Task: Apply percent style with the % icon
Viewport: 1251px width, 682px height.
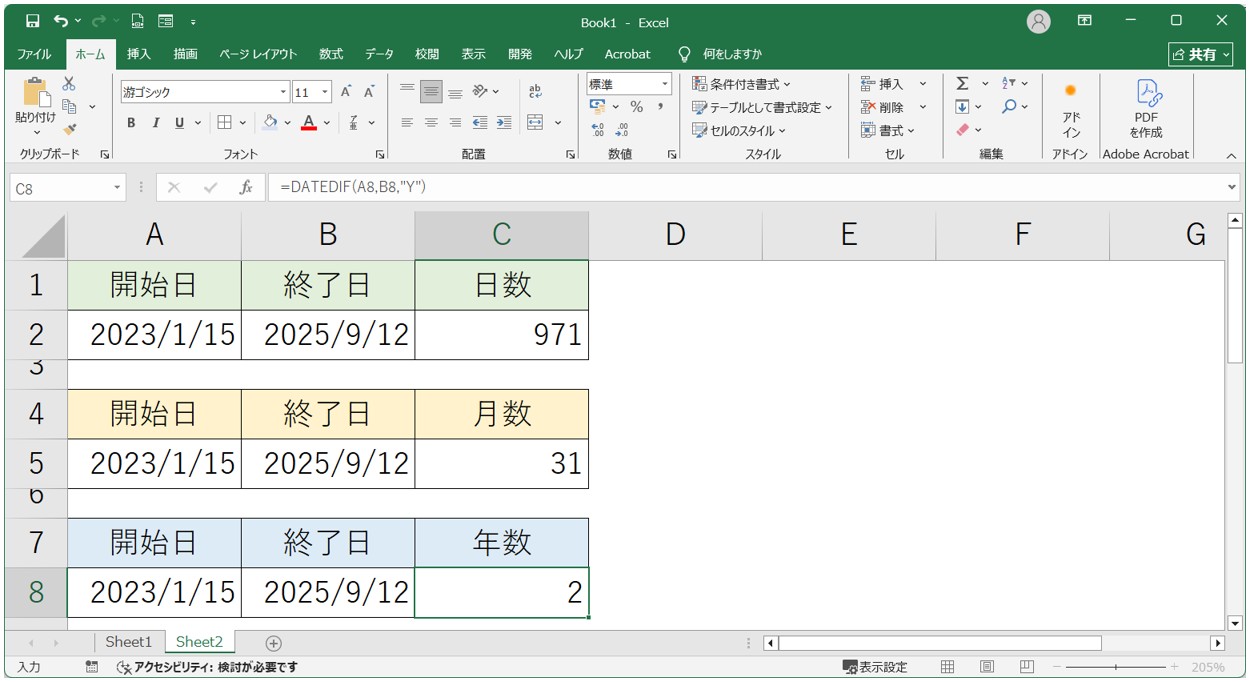Action: click(x=636, y=107)
